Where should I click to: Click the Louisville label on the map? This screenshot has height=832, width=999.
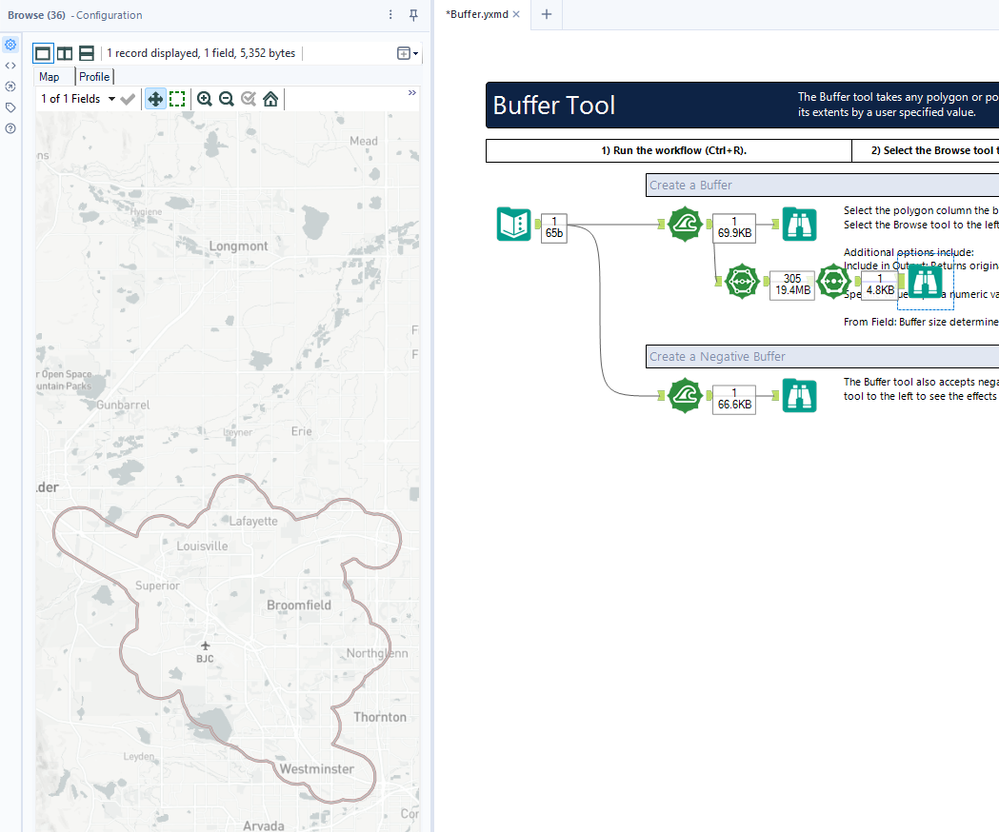coord(202,546)
